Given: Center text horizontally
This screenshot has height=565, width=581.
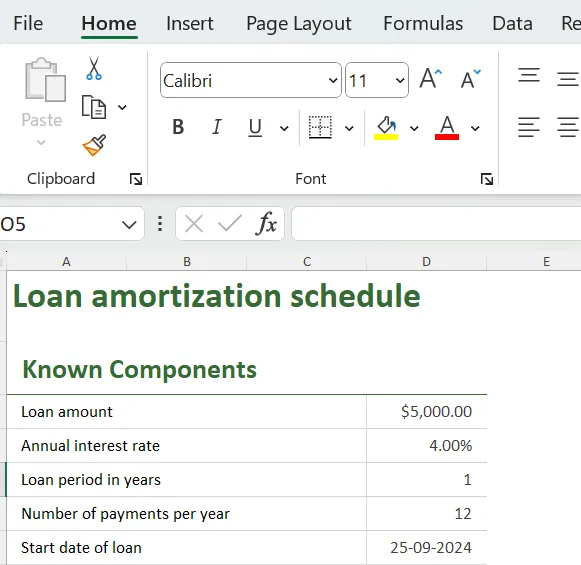Looking at the screenshot, I should 568,127.
